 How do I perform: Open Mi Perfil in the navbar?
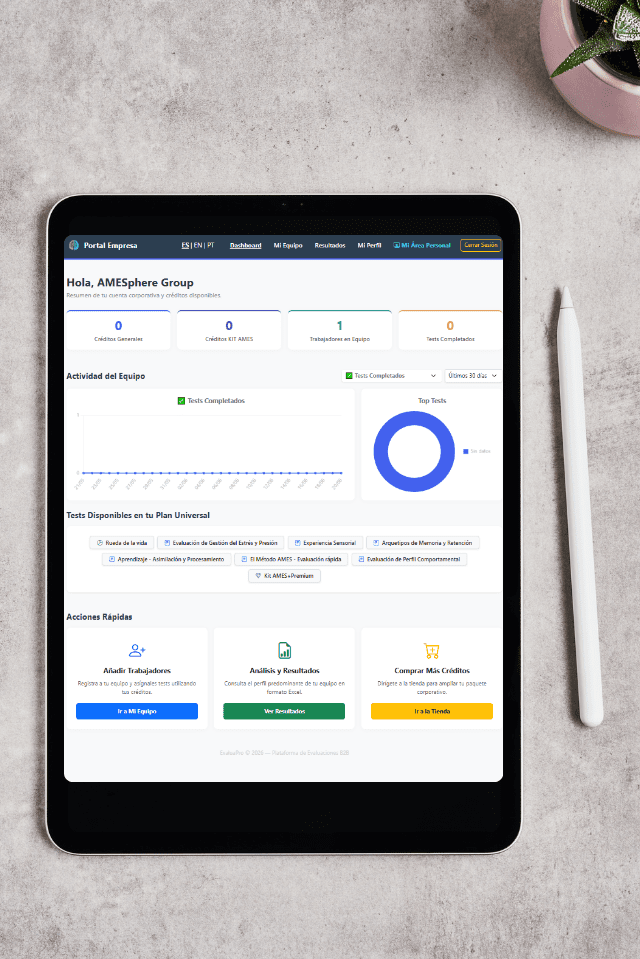pyautogui.click(x=369, y=245)
